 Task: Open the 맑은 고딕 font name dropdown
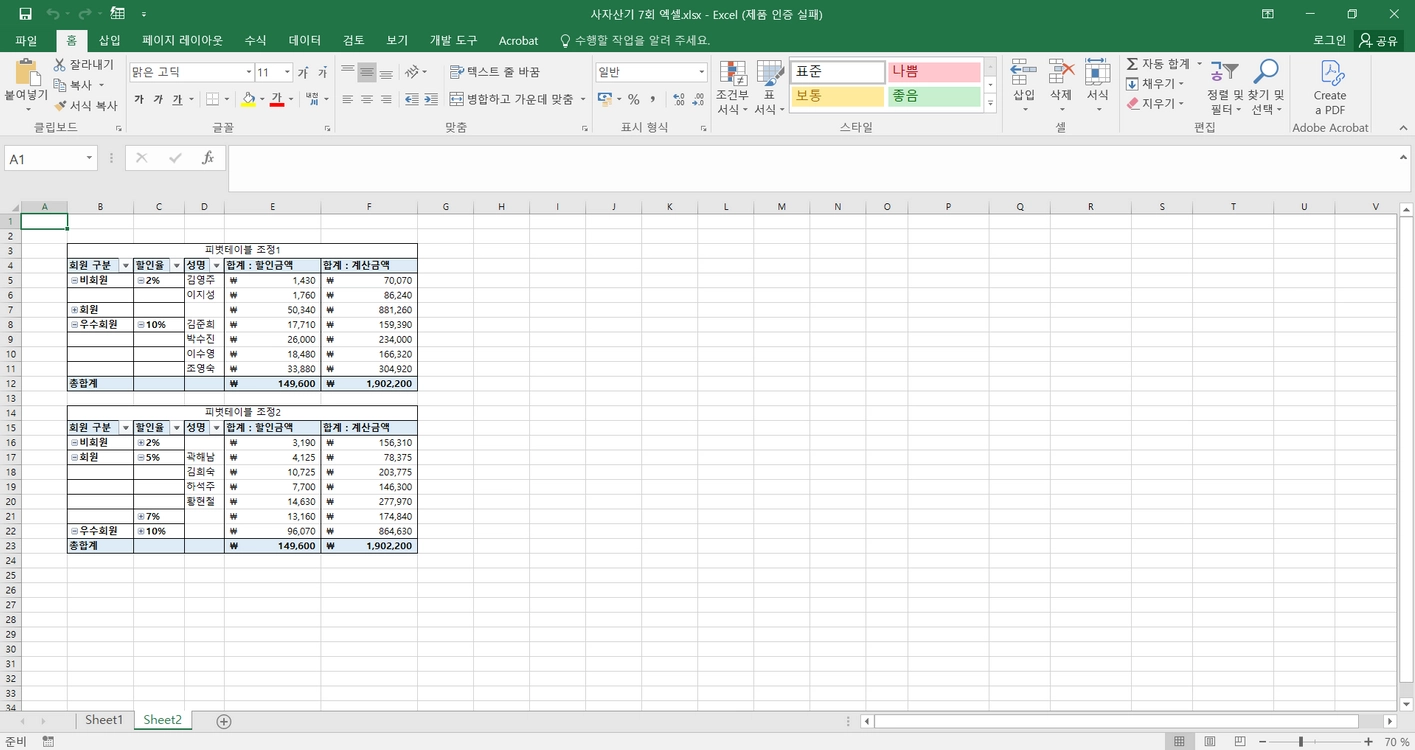point(249,72)
